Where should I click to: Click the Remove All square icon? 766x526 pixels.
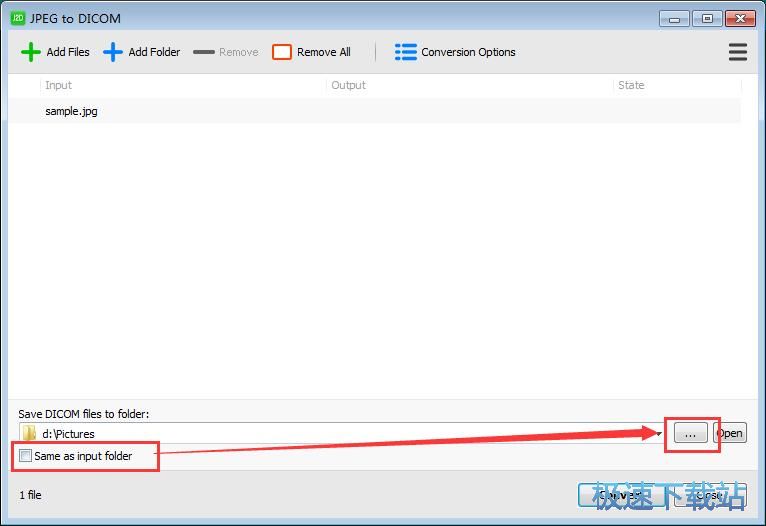point(282,52)
